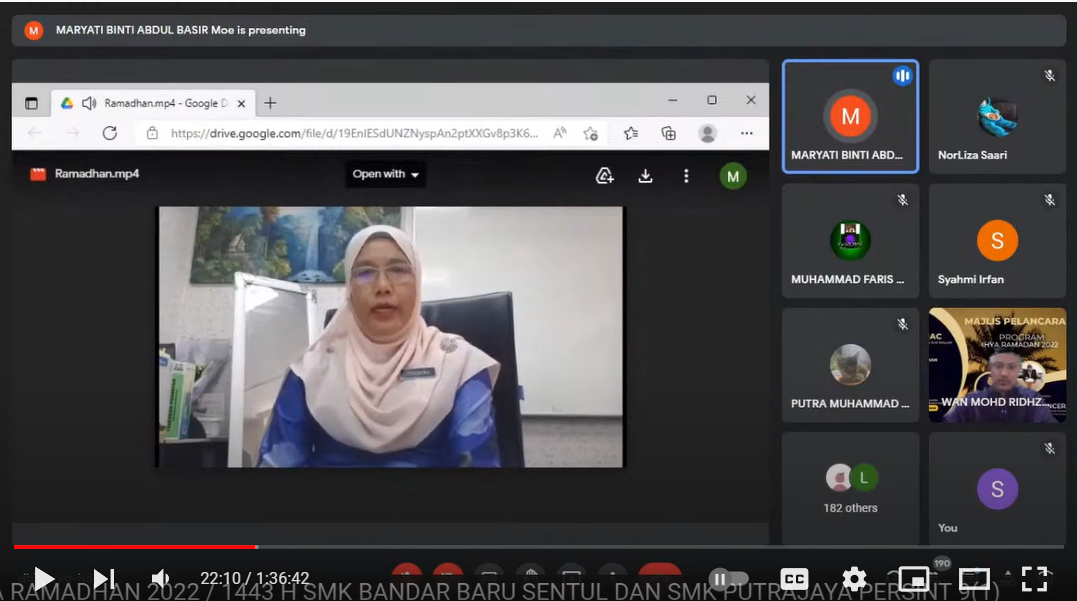The image size is (1077, 601).
Task: Select the Syahmi Irfan participant tile
Action: pyautogui.click(x=997, y=241)
